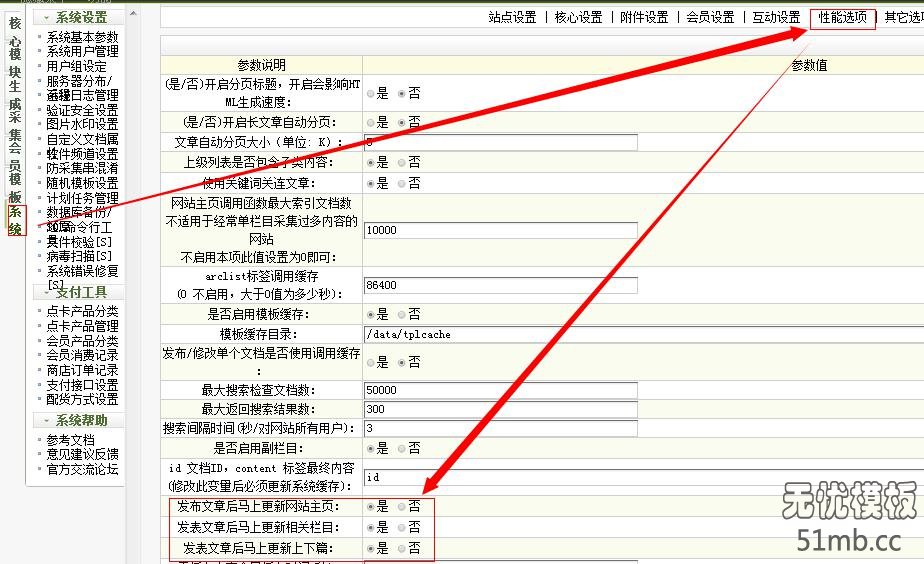
Task: Switch to 附件设置 tab
Action: [x=644, y=18]
